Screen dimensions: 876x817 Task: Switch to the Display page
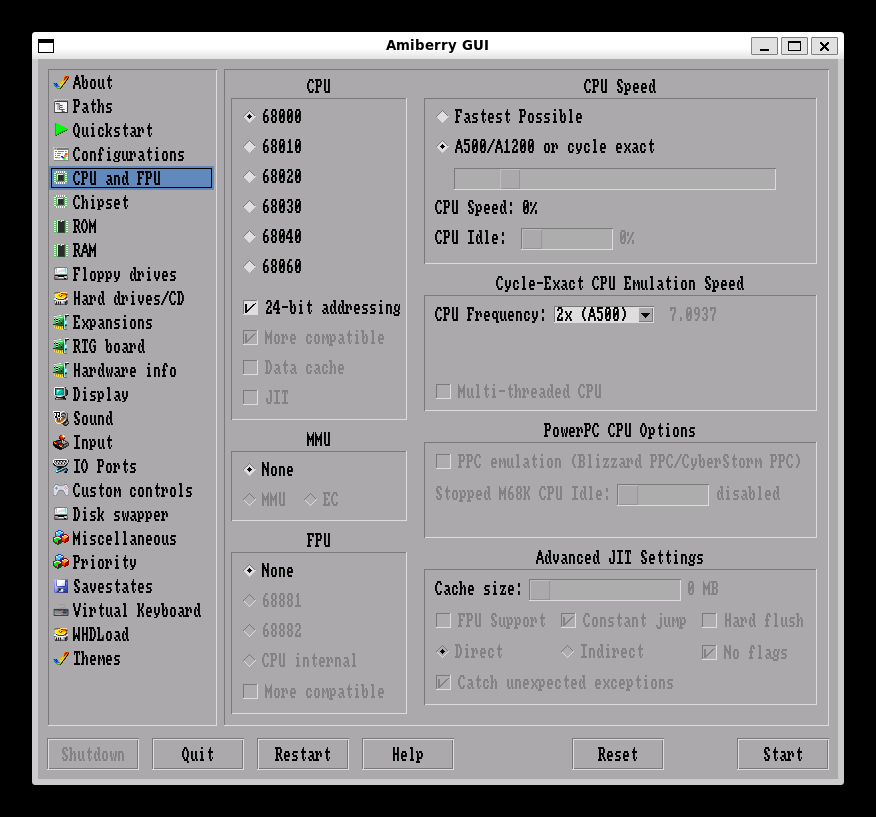point(101,395)
